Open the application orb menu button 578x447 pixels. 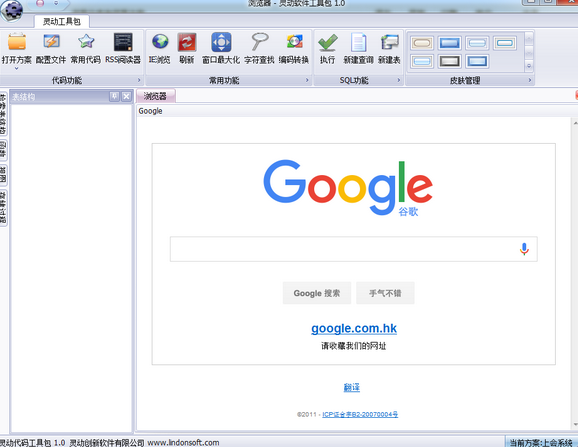11,10
